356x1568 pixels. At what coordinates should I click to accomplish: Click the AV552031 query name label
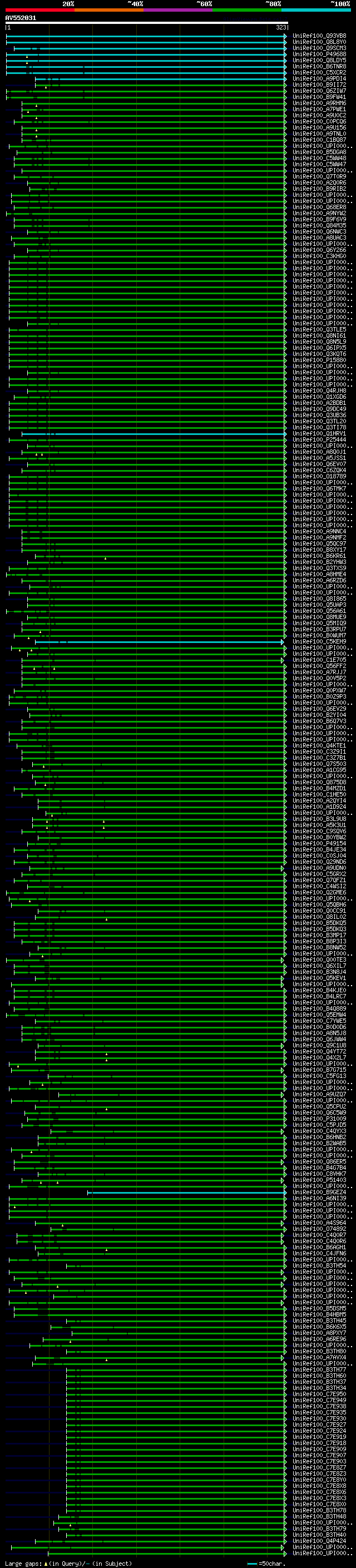coord(21,18)
